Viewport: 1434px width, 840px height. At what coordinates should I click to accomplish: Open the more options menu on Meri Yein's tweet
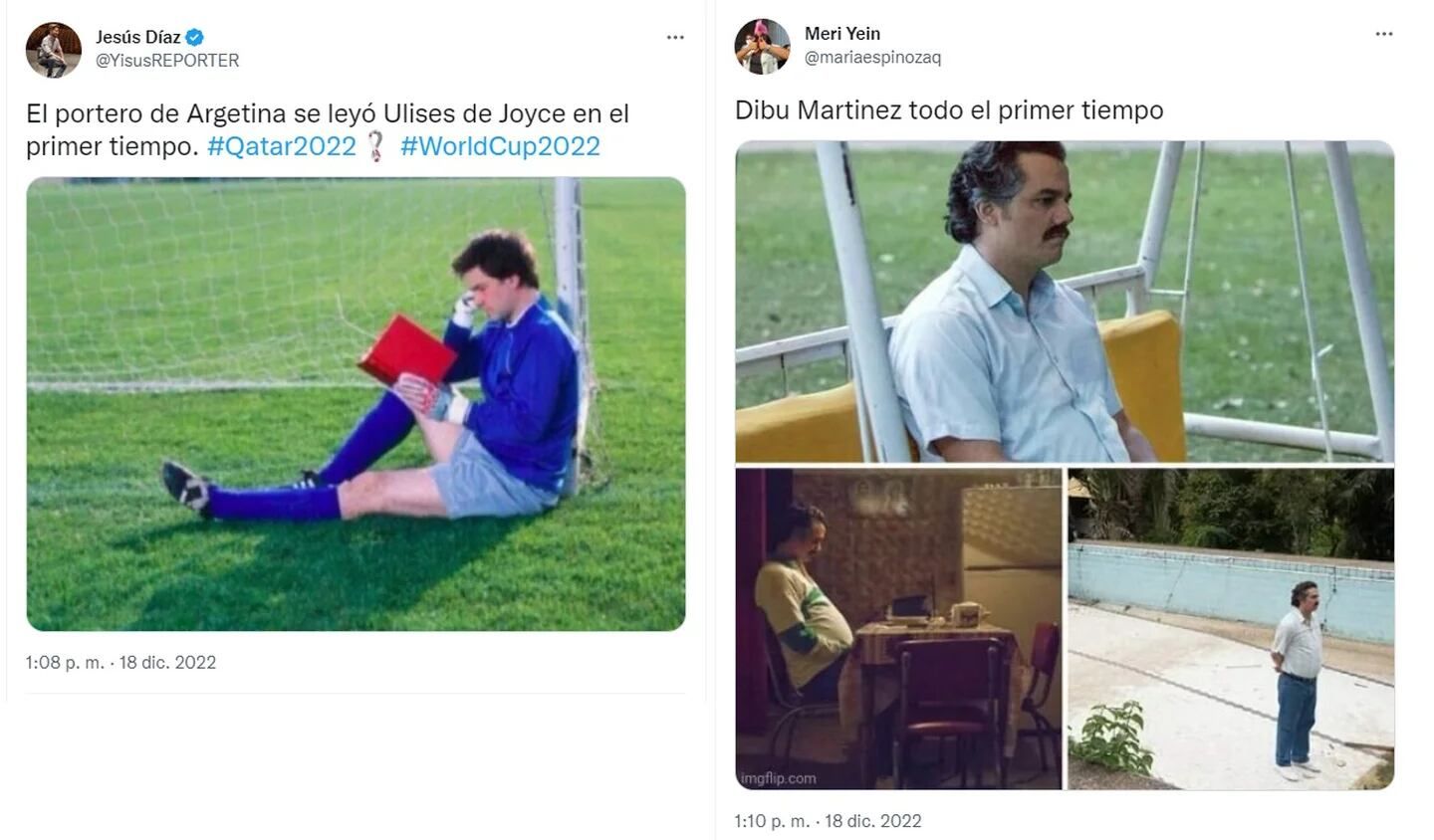point(1384,33)
